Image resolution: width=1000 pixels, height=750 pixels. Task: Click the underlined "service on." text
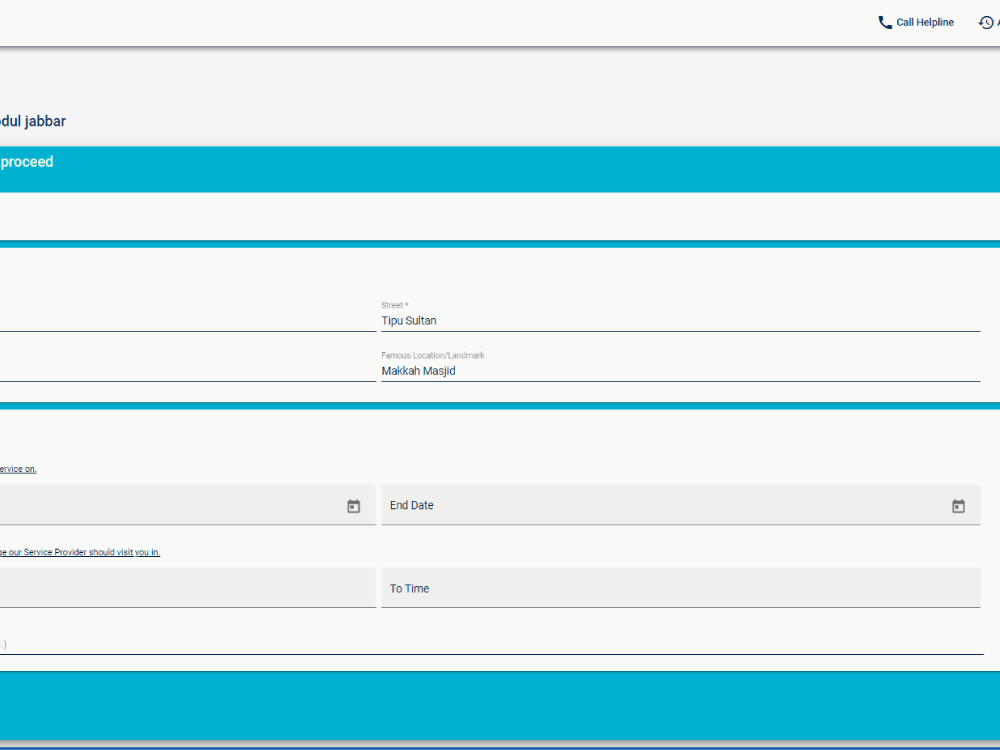18,469
